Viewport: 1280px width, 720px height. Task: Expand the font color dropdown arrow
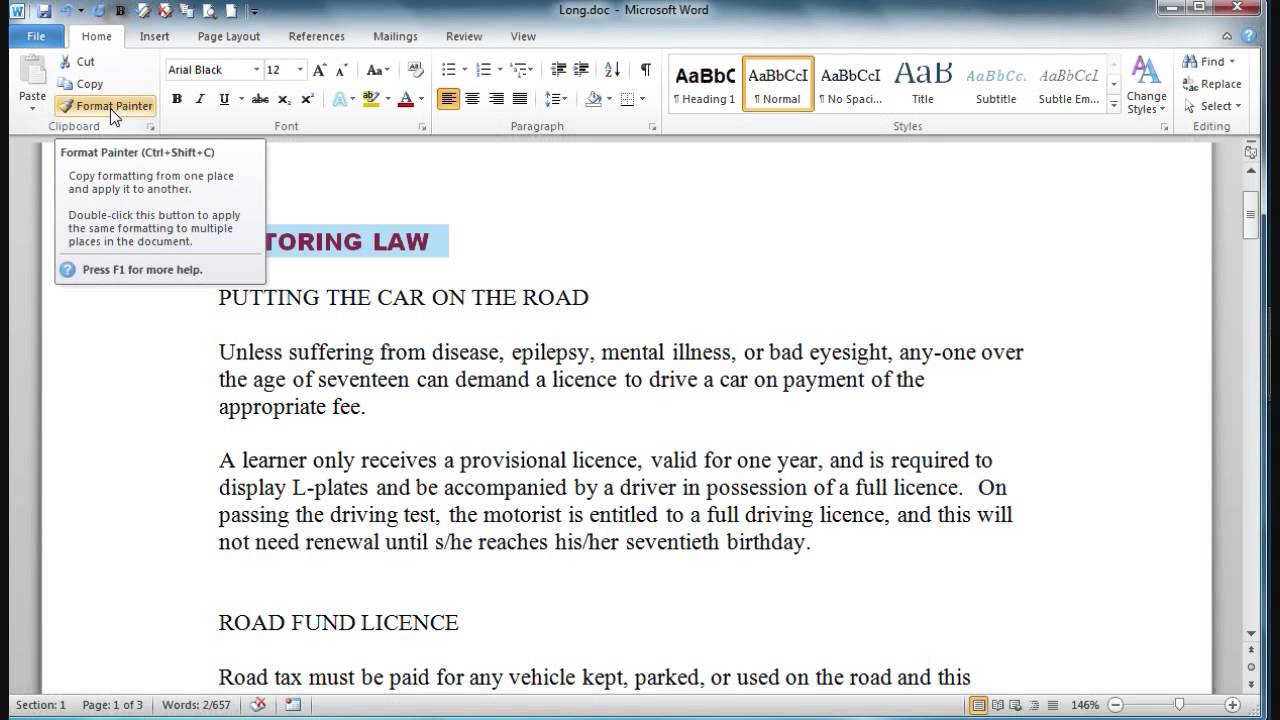421,99
